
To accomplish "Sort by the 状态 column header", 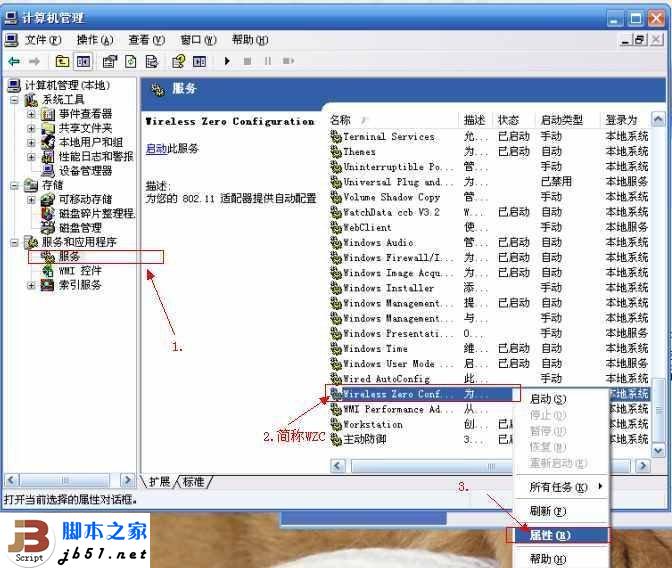I will pyautogui.click(x=513, y=120).
